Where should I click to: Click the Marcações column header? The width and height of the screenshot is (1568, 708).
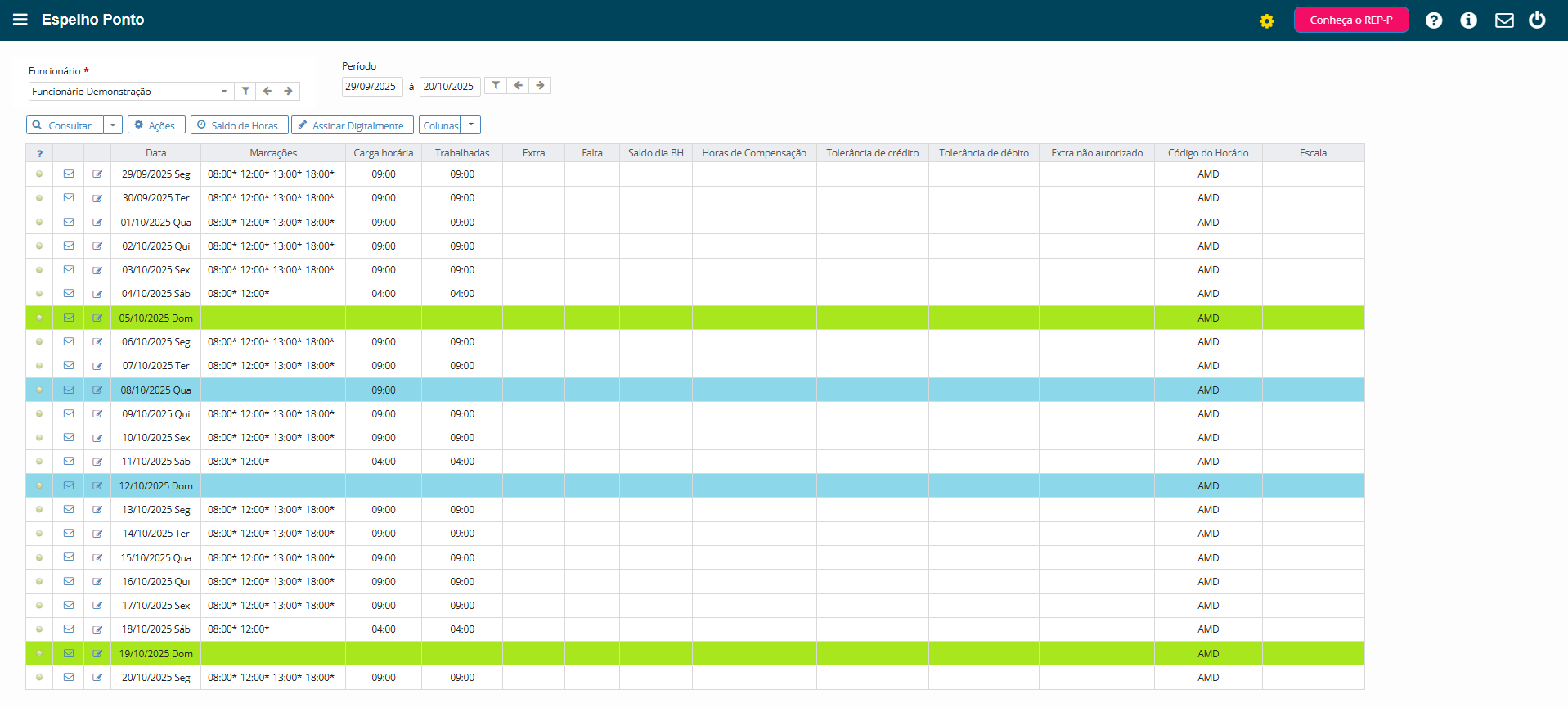(273, 153)
